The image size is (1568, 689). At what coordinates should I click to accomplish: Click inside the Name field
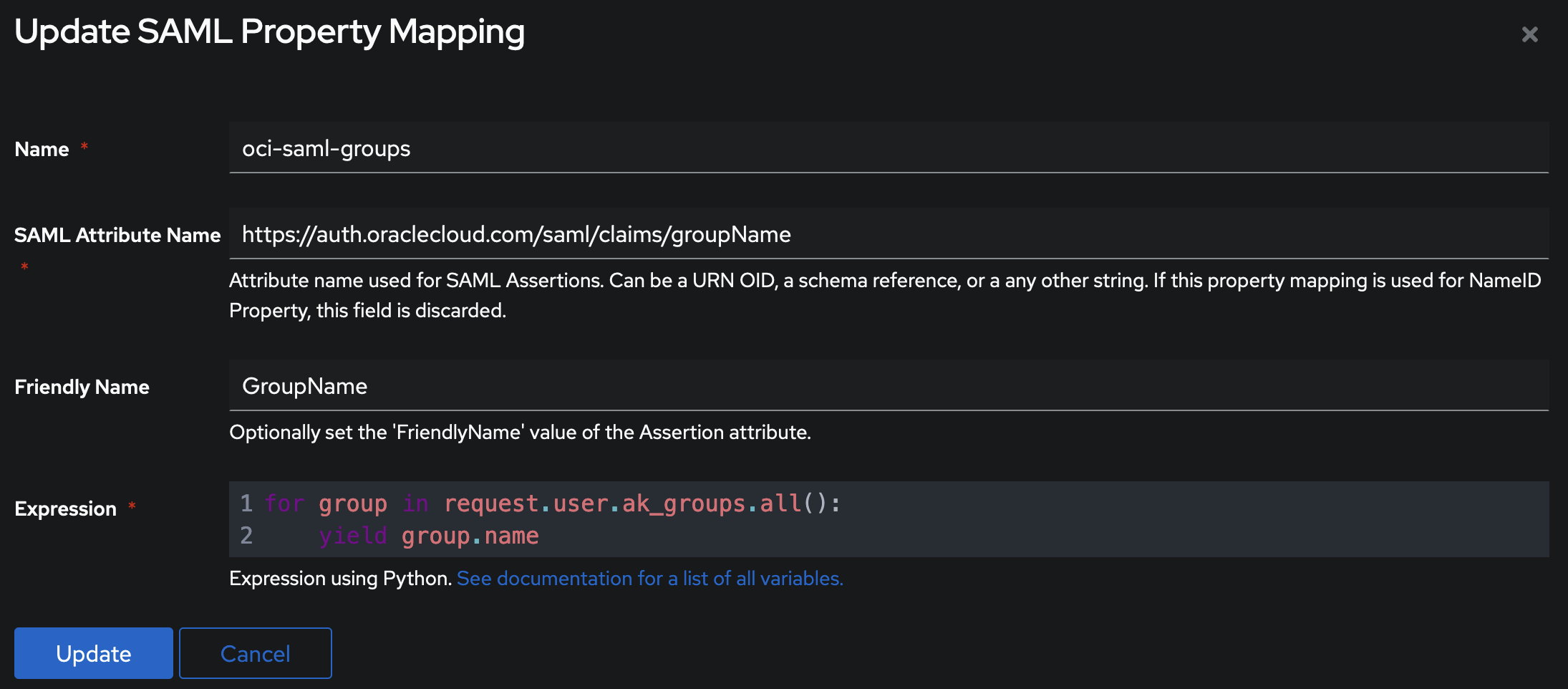[716, 148]
